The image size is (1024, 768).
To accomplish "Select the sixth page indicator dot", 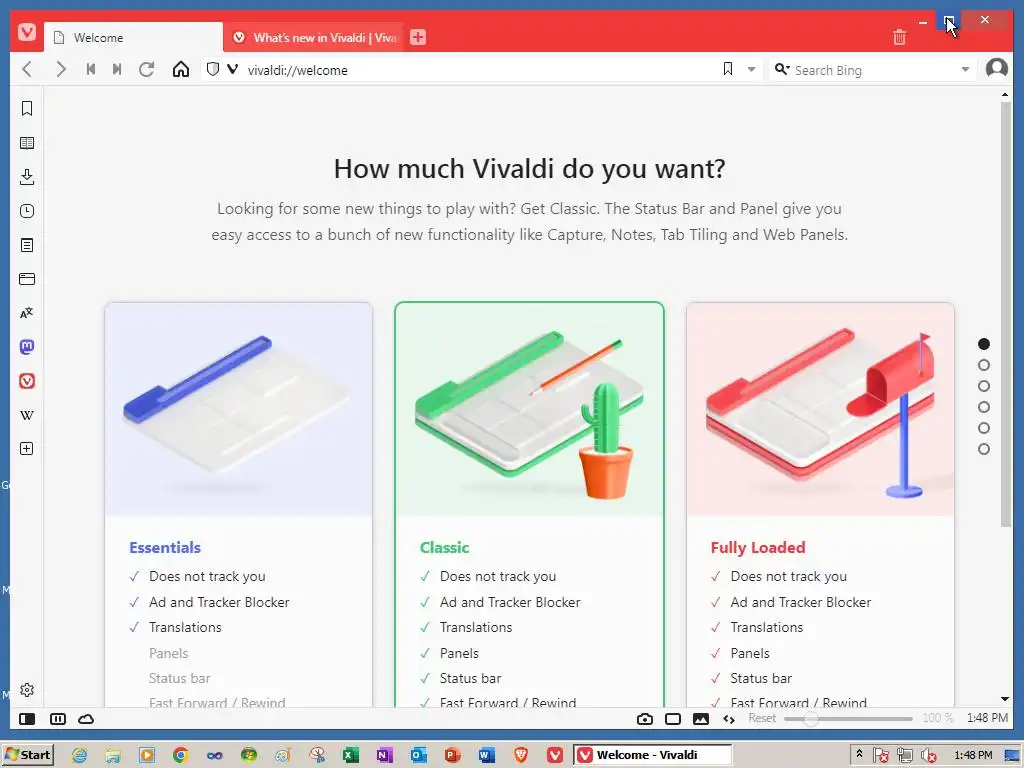I will point(984,449).
